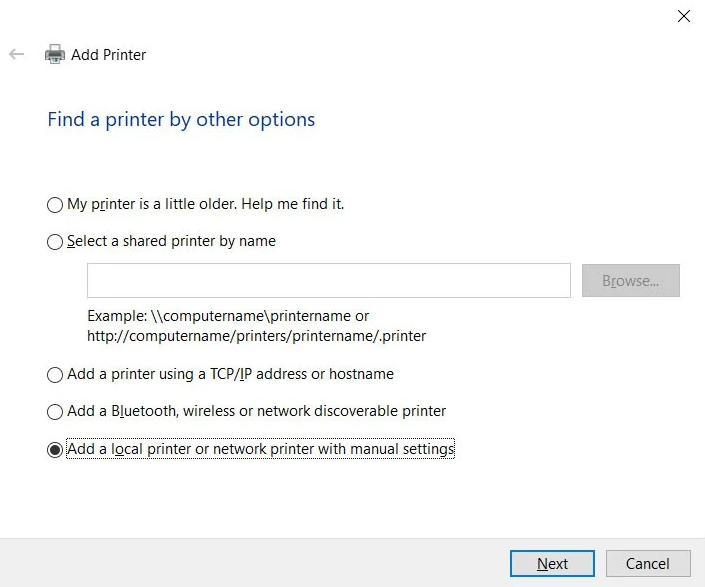Screen dimensions: 705x587
Task: Select the "My printer is a little older" radio button
Action: click(x=55, y=205)
